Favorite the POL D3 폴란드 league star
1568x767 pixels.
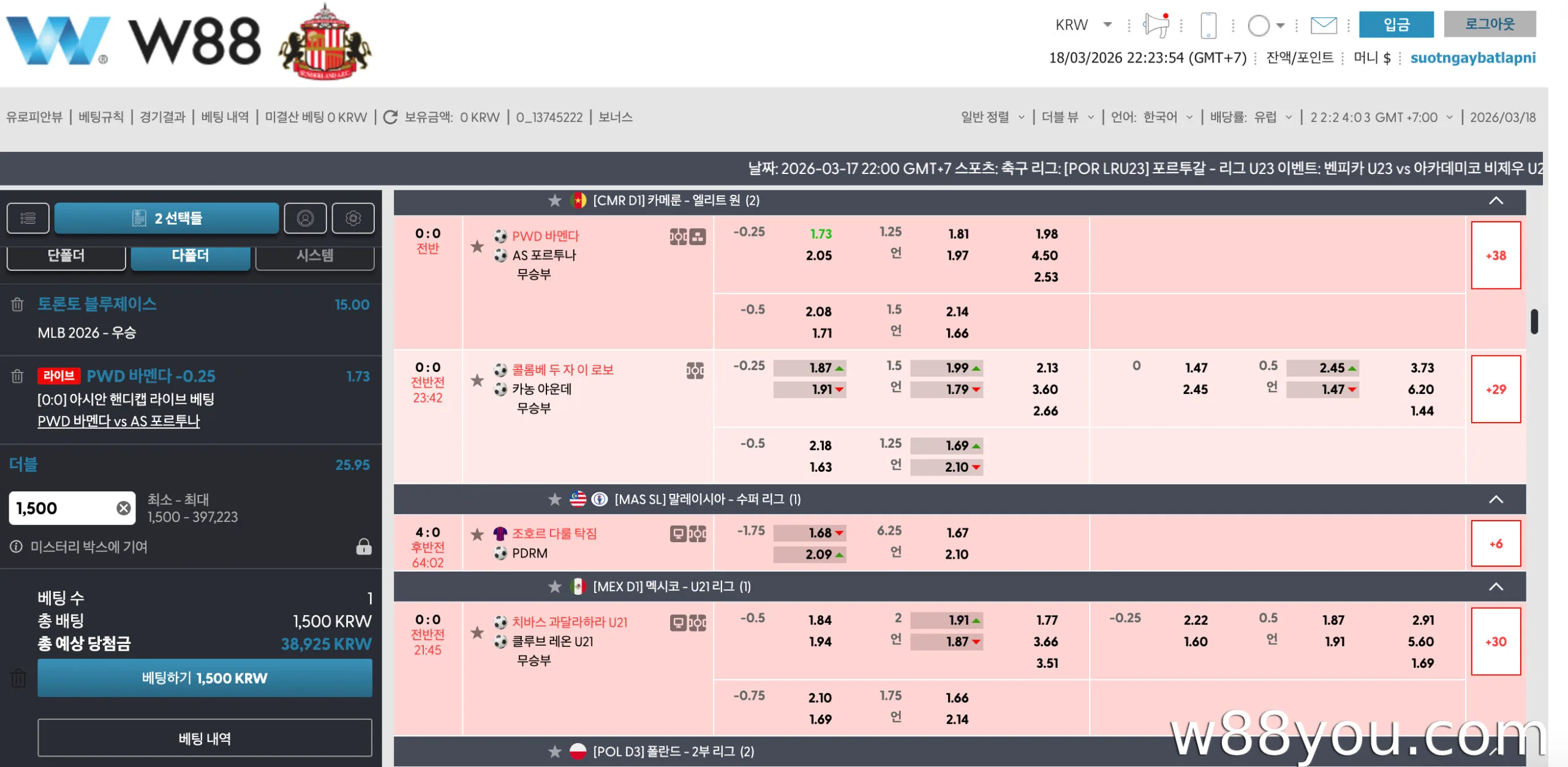pos(555,751)
